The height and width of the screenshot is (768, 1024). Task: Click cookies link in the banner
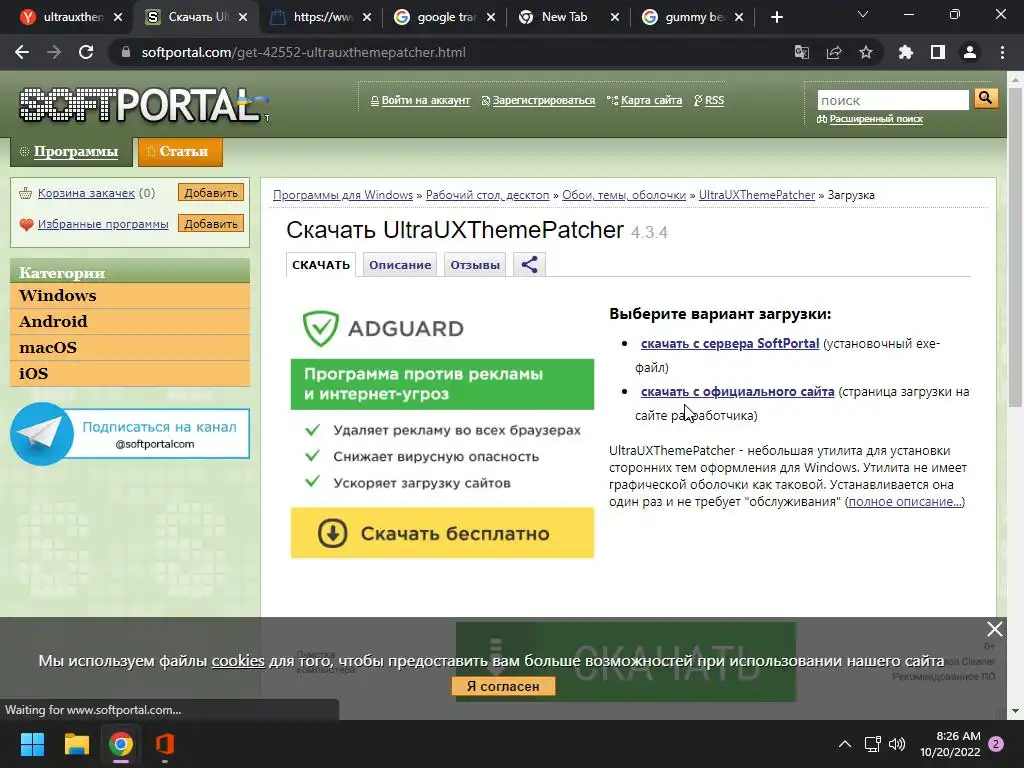click(238, 660)
